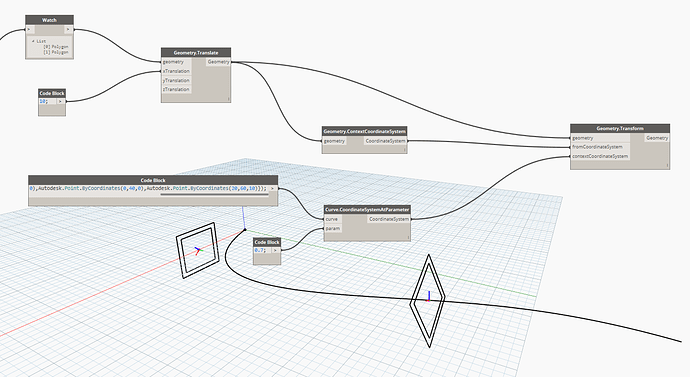Click the curve input port
The image size is (690, 377).
tap(333, 219)
